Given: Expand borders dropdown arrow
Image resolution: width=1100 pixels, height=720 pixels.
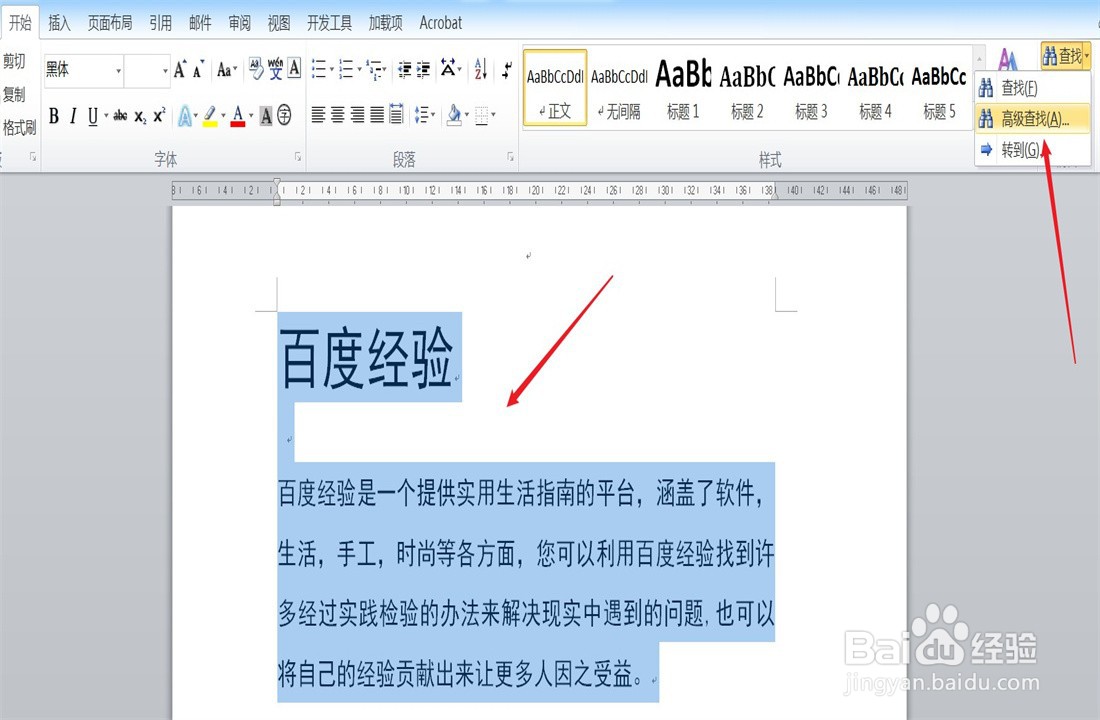Looking at the screenshot, I should pyautogui.click(x=494, y=114).
